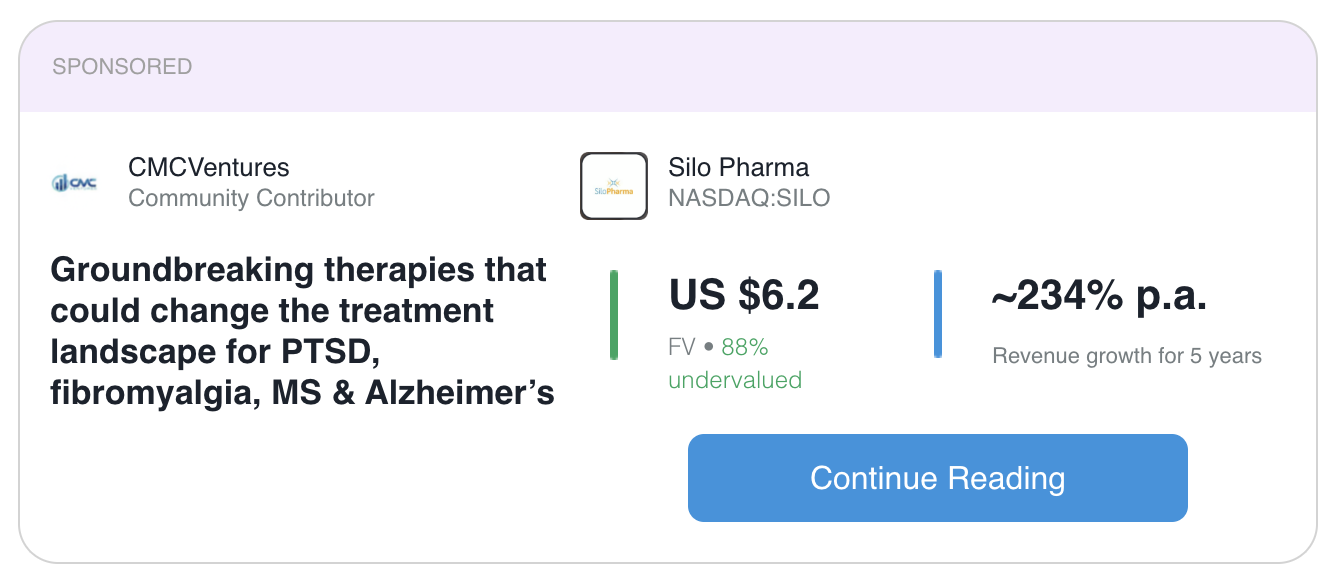Select the US $6.2 fair value figure
1334x586 pixels.
(744, 295)
